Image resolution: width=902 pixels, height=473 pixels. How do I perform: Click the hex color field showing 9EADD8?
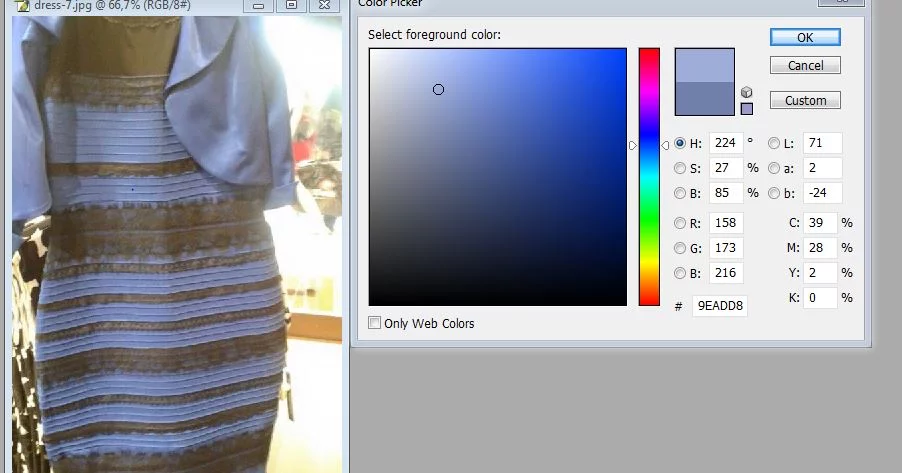tap(719, 305)
